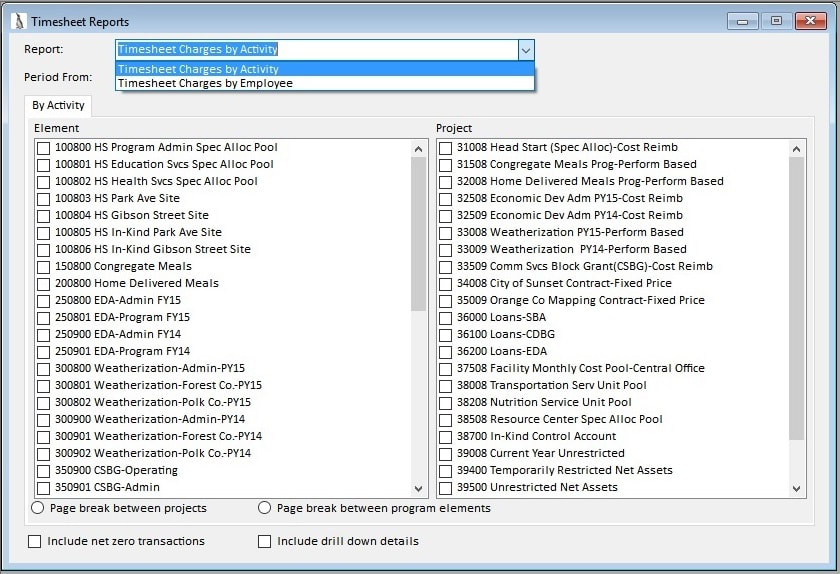Tick 300800 Weatherization-Admin-PY15

pos(43,369)
